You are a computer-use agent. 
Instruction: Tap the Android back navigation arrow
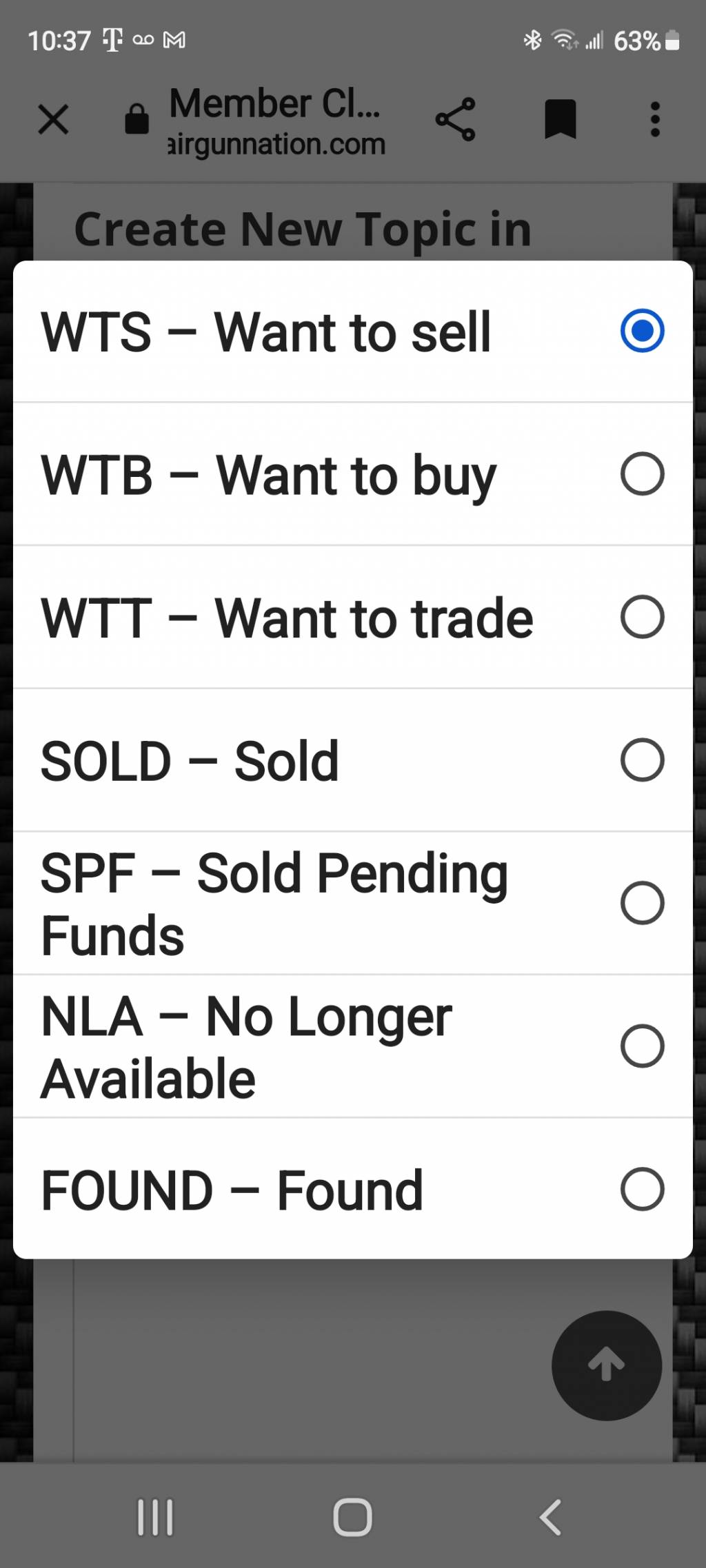tap(550, 1517)
